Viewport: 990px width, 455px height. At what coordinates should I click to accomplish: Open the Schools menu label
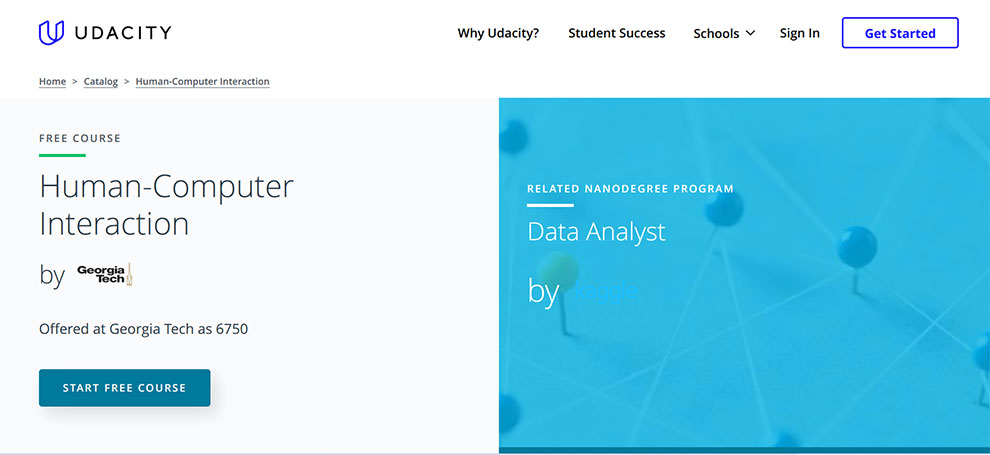(716, 33)
